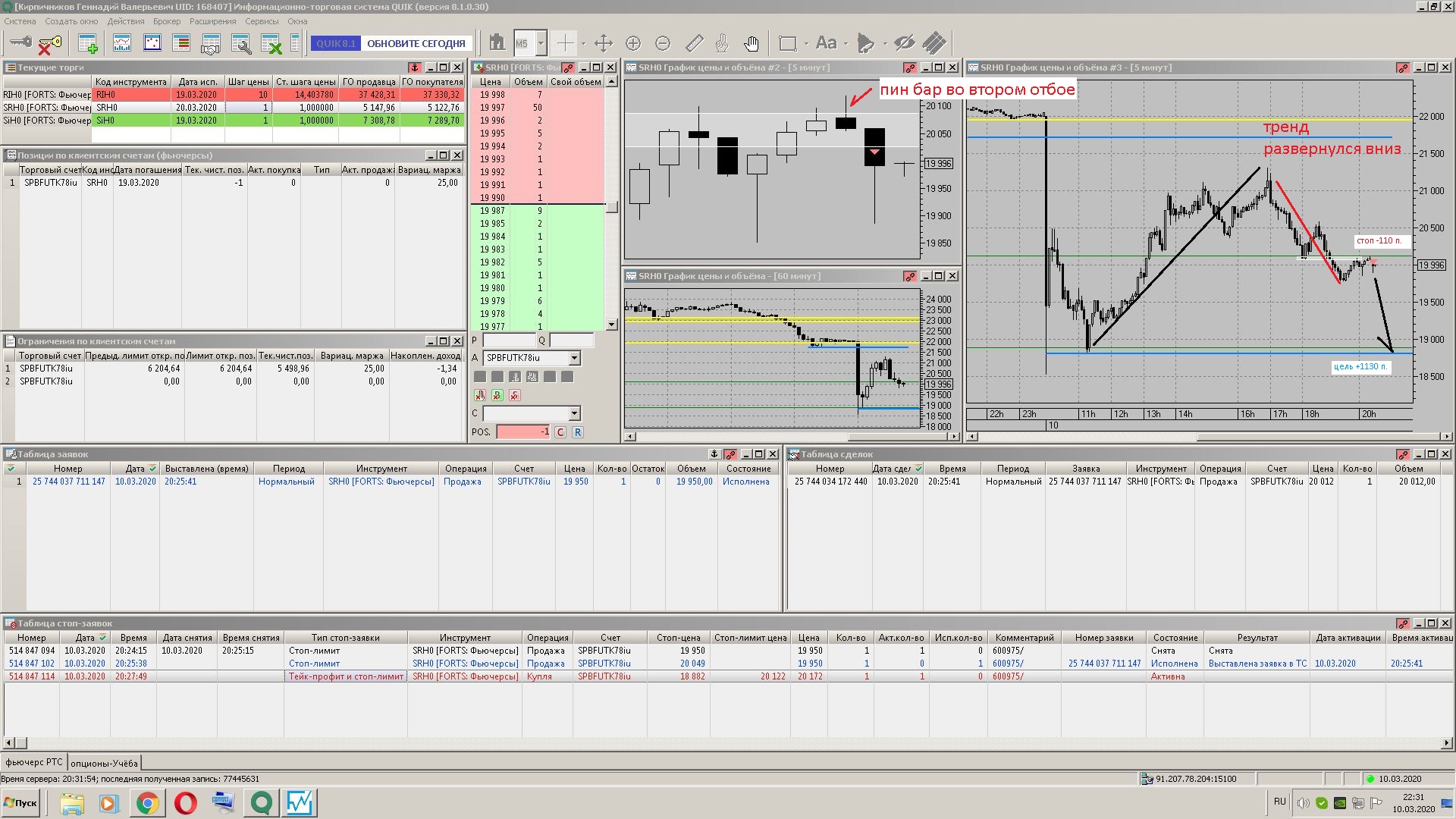Select the ruler measurement tool

694,43
